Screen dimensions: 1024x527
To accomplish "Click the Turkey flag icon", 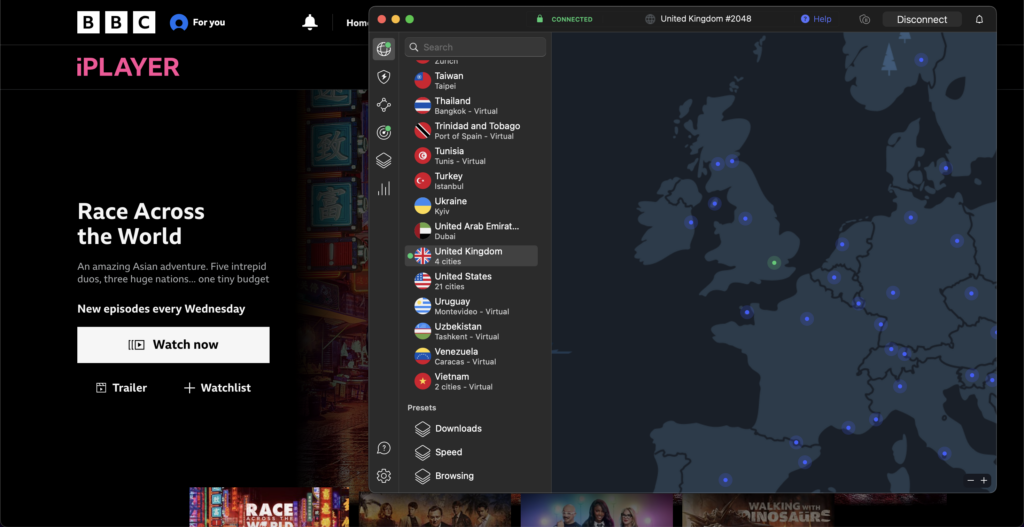I will (x=423, y=180).
